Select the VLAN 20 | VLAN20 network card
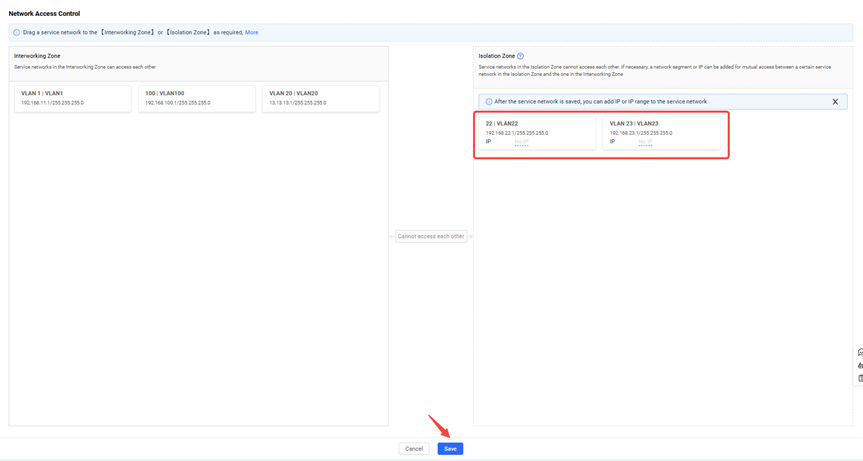 (x=321, y=98)
